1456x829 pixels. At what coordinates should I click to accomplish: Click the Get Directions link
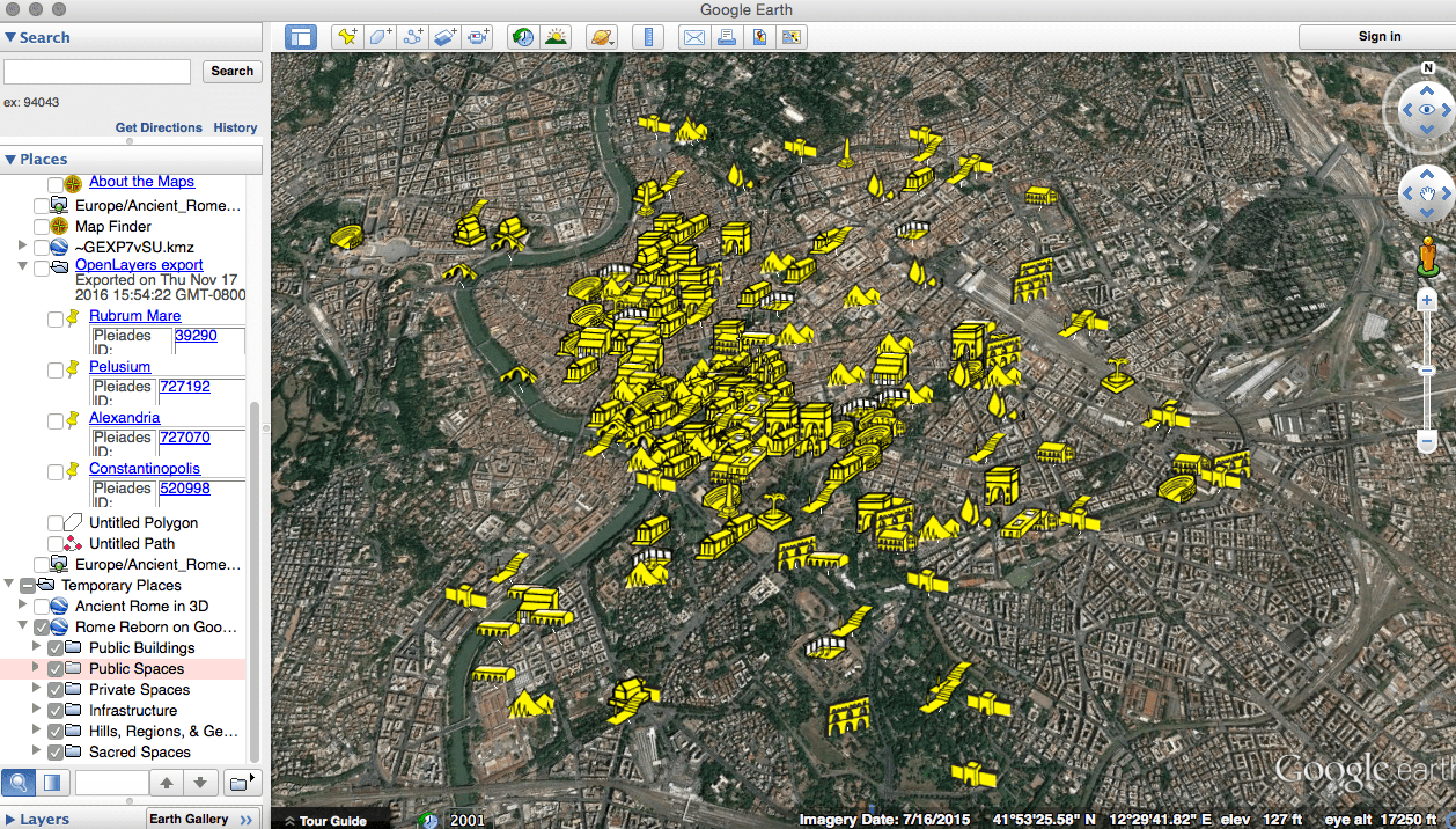159,127
